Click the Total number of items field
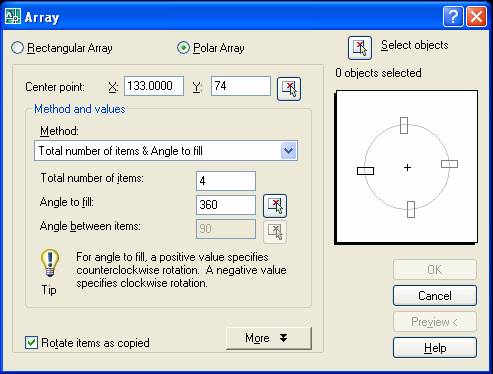The image size is (493, 374). (226, 181)
